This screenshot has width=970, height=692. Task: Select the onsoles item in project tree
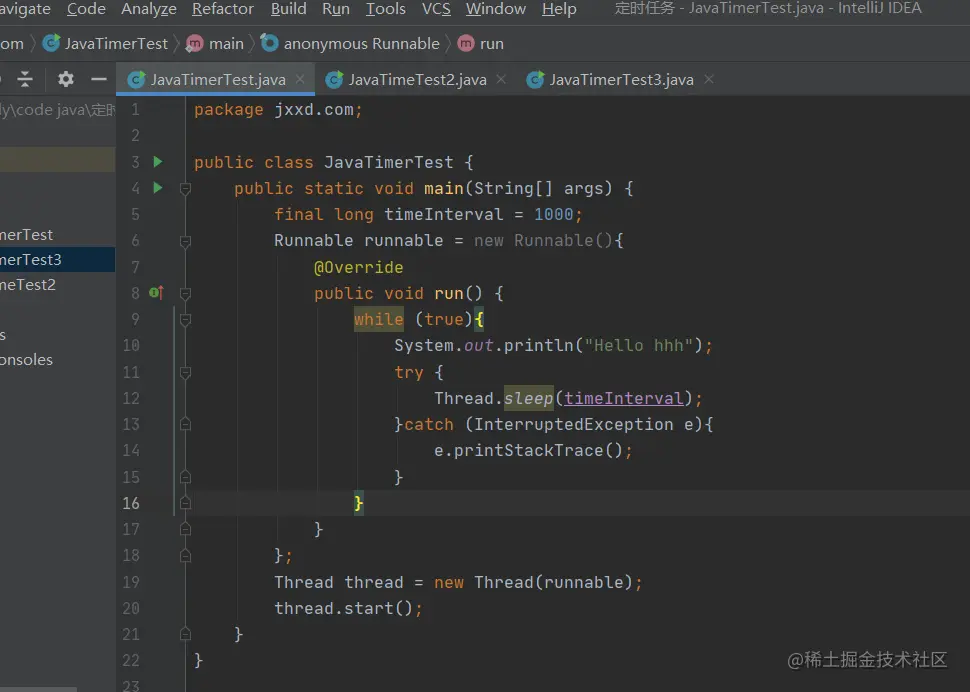click(x=58, y=359)
